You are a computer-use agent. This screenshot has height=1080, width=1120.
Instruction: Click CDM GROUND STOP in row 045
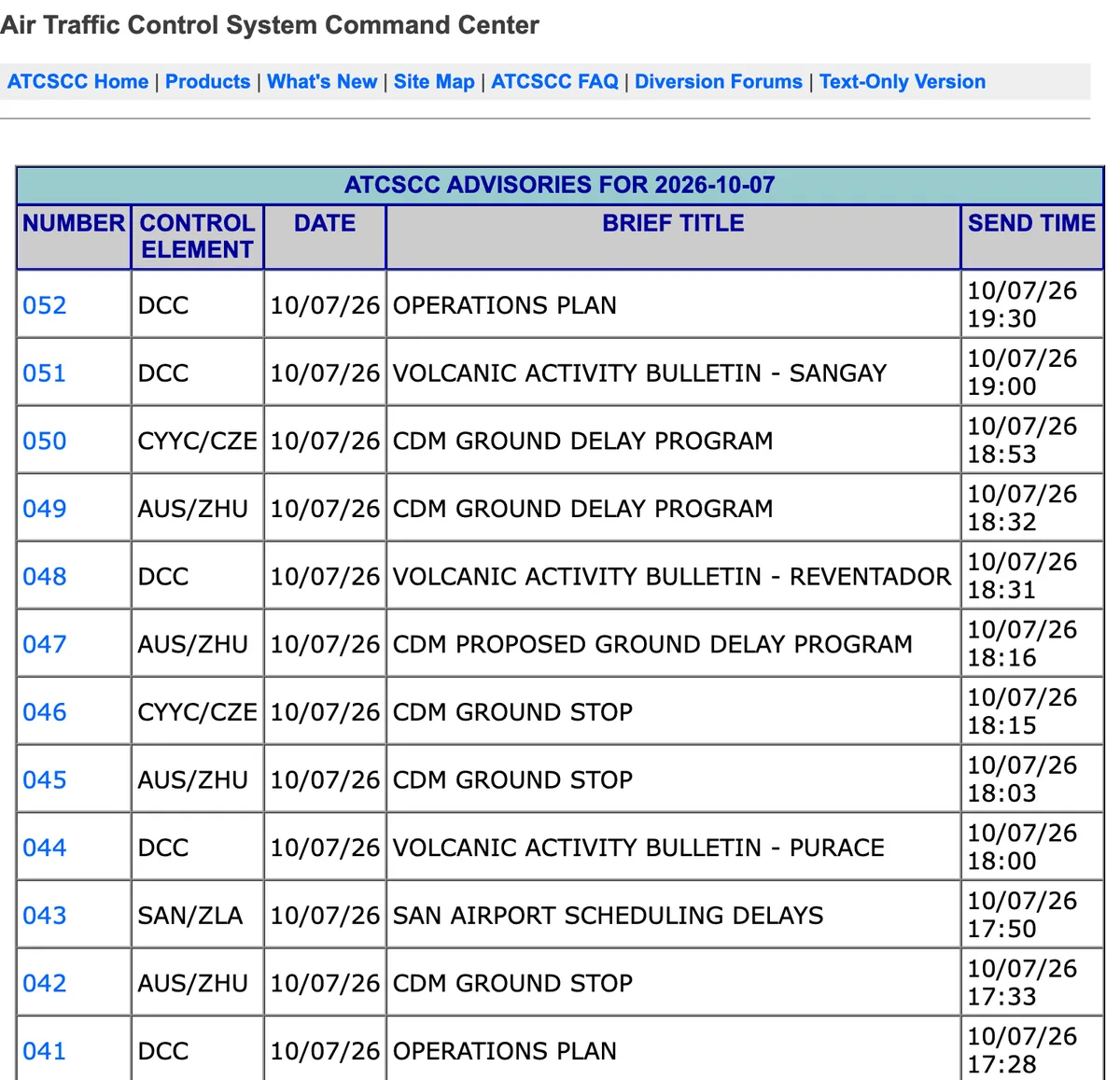point(512,779)
